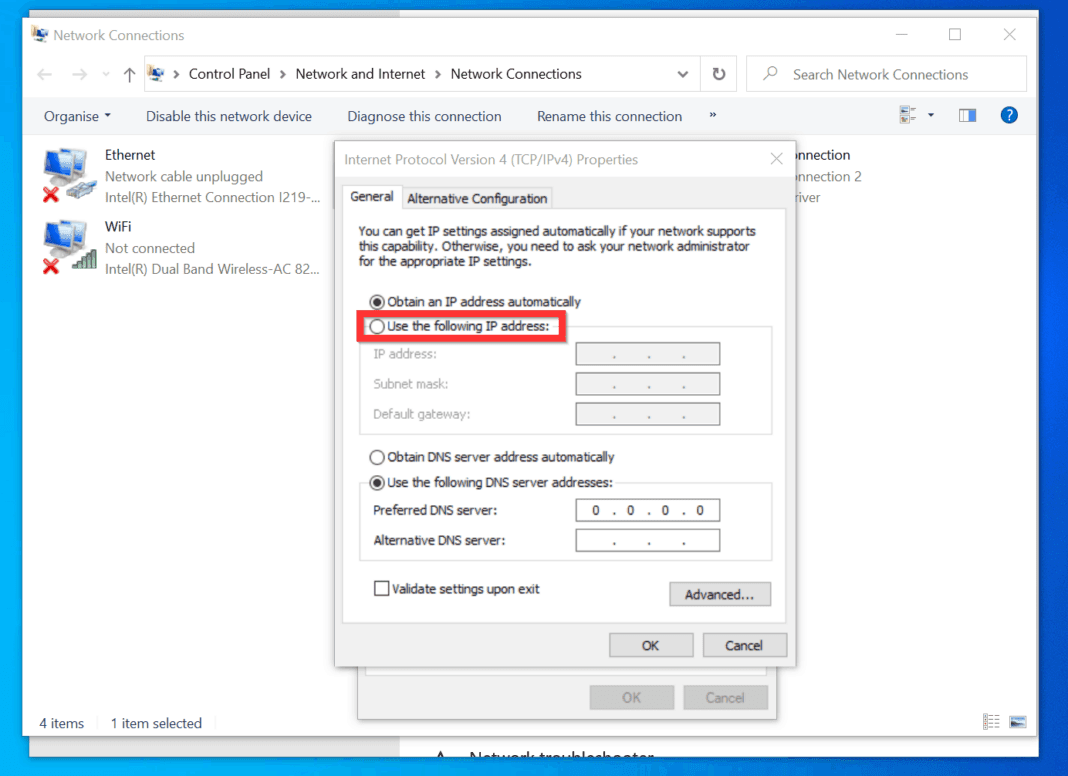Click 'Network Connections' in the breadcrumb
This screenshot has height=776, width=1068.
tap(516, 74)
